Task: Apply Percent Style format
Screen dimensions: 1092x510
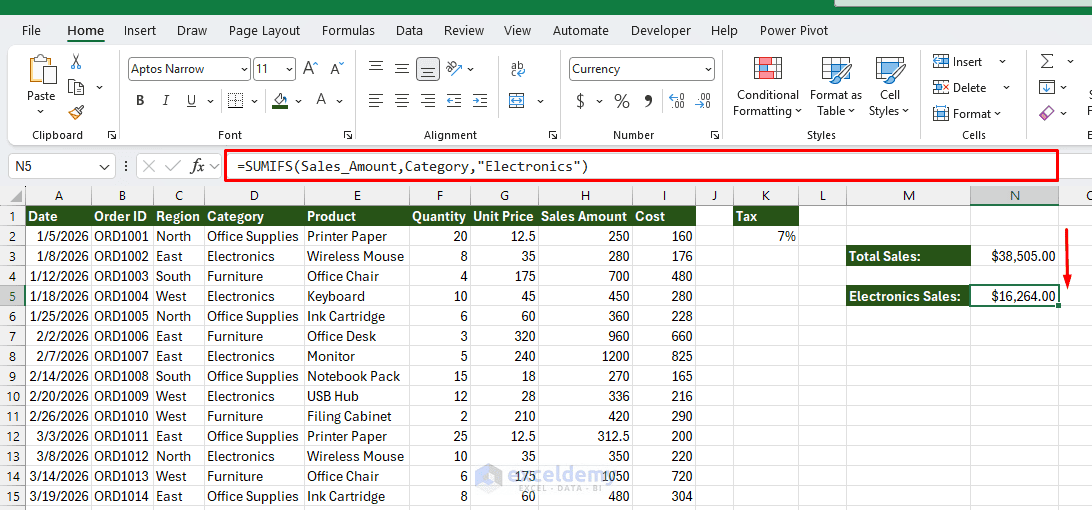Action: (x=622, y=101)
